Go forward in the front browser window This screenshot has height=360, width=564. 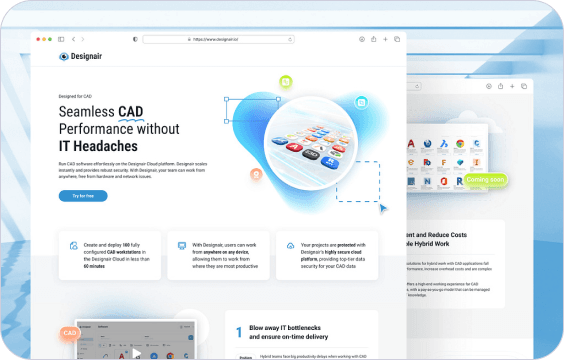tap(83, 39)
